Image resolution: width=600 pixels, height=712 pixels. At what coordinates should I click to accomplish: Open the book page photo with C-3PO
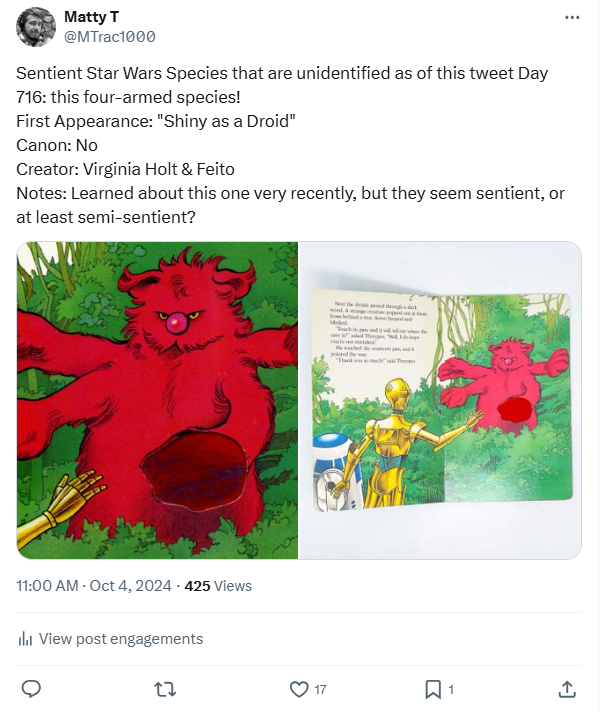(441, 400)
